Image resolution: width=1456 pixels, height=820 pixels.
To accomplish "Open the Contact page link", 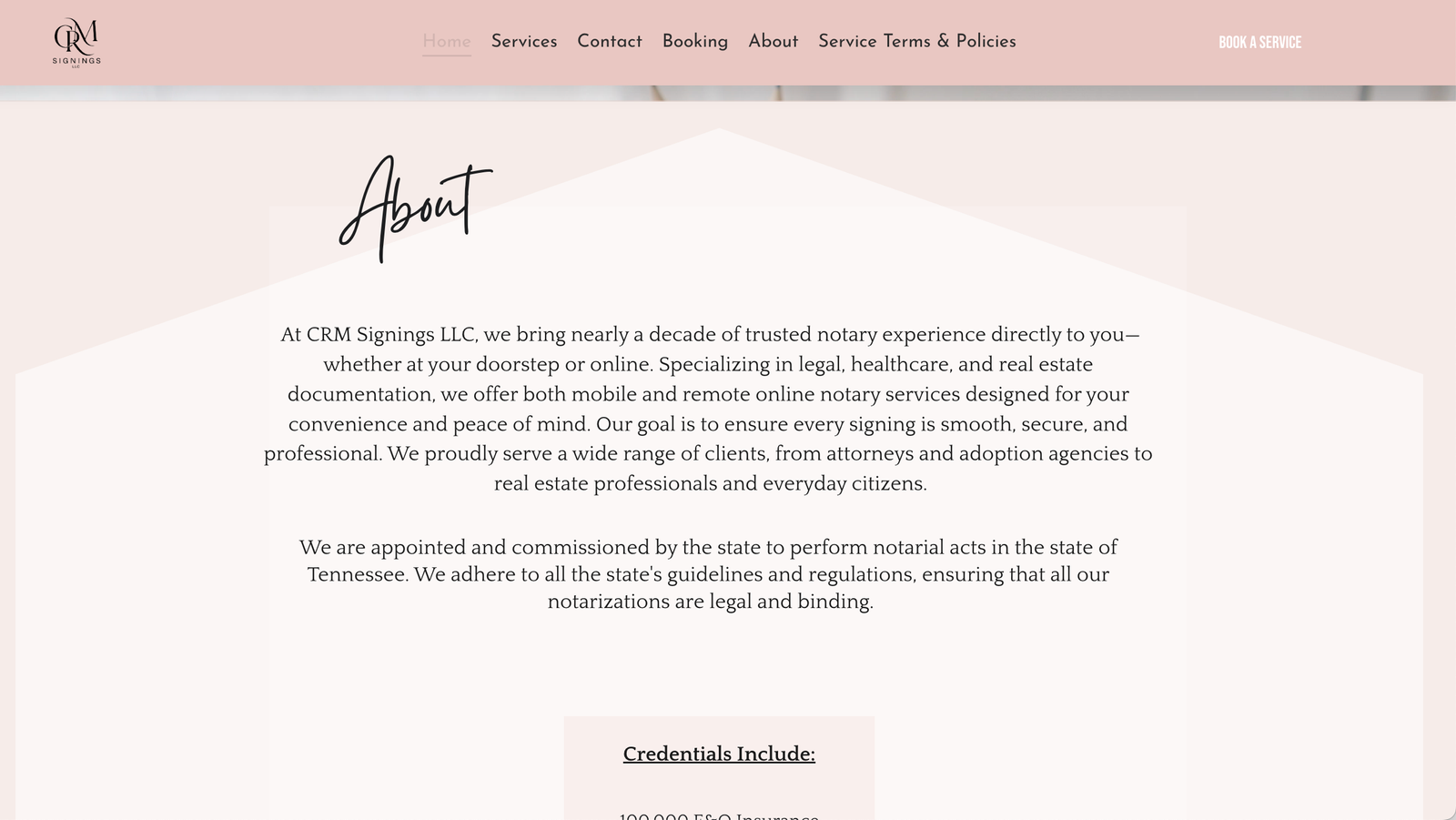I will click(x=610, y=41).
